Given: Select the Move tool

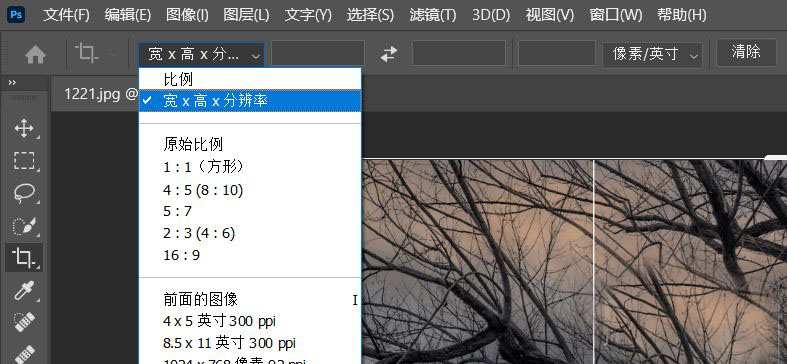Looking at the screenshot, I should (x=24, y=129).
